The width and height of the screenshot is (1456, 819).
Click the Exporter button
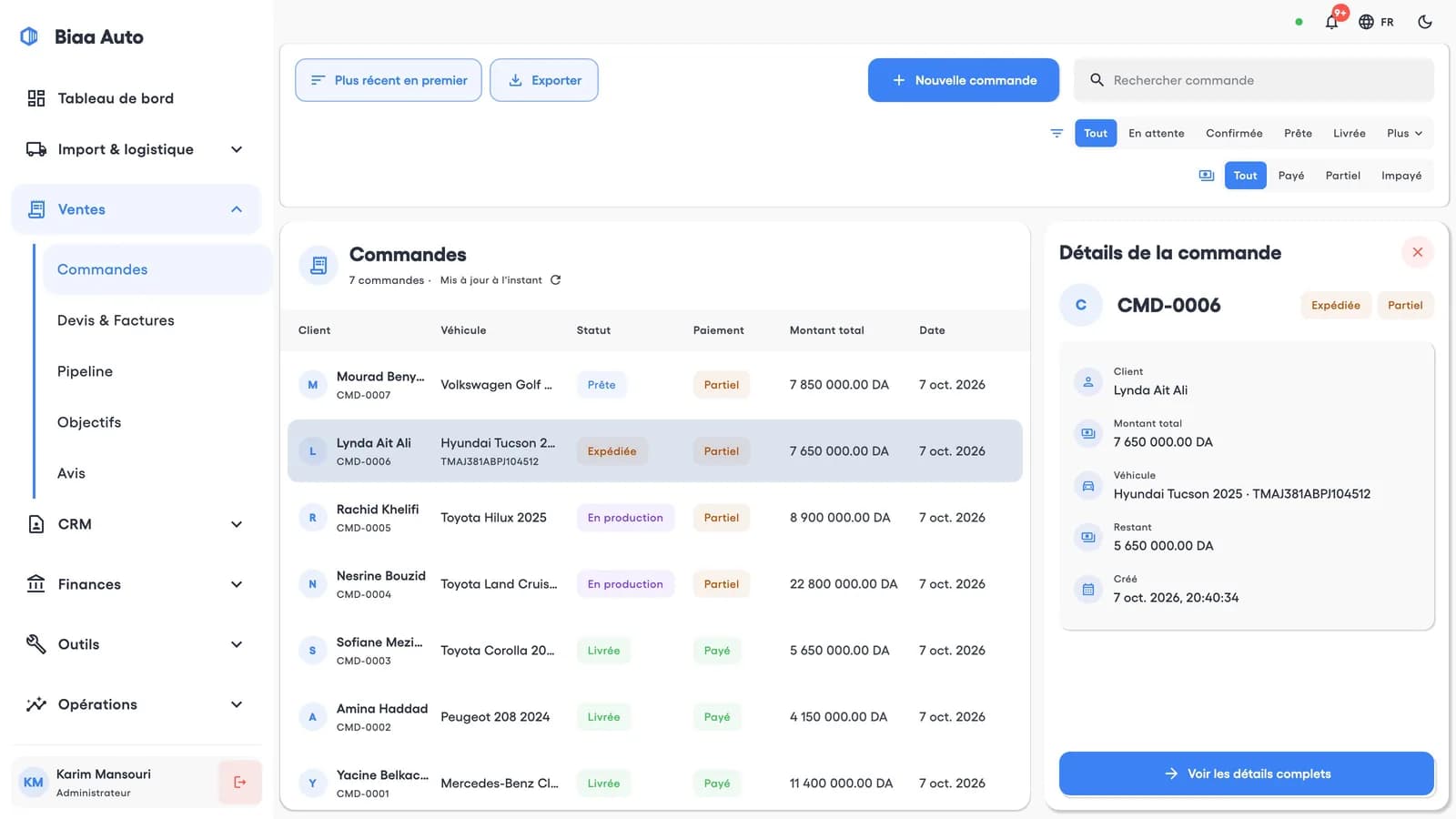click(x=544, y=80)
